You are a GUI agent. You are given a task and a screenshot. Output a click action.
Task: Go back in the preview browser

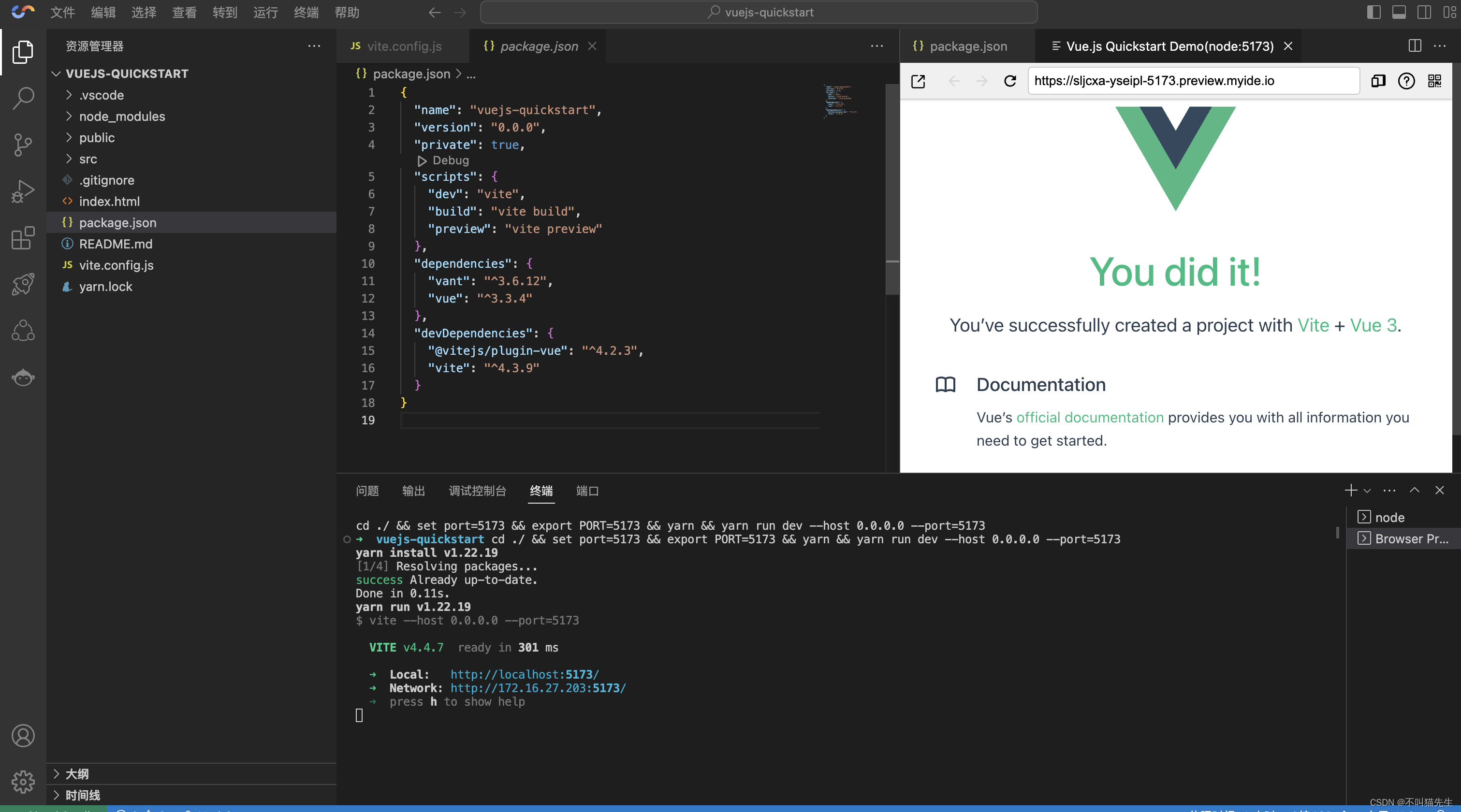[954, 81]
